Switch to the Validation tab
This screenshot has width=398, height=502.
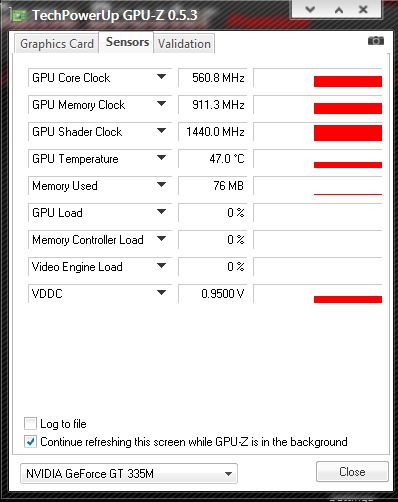184,44
